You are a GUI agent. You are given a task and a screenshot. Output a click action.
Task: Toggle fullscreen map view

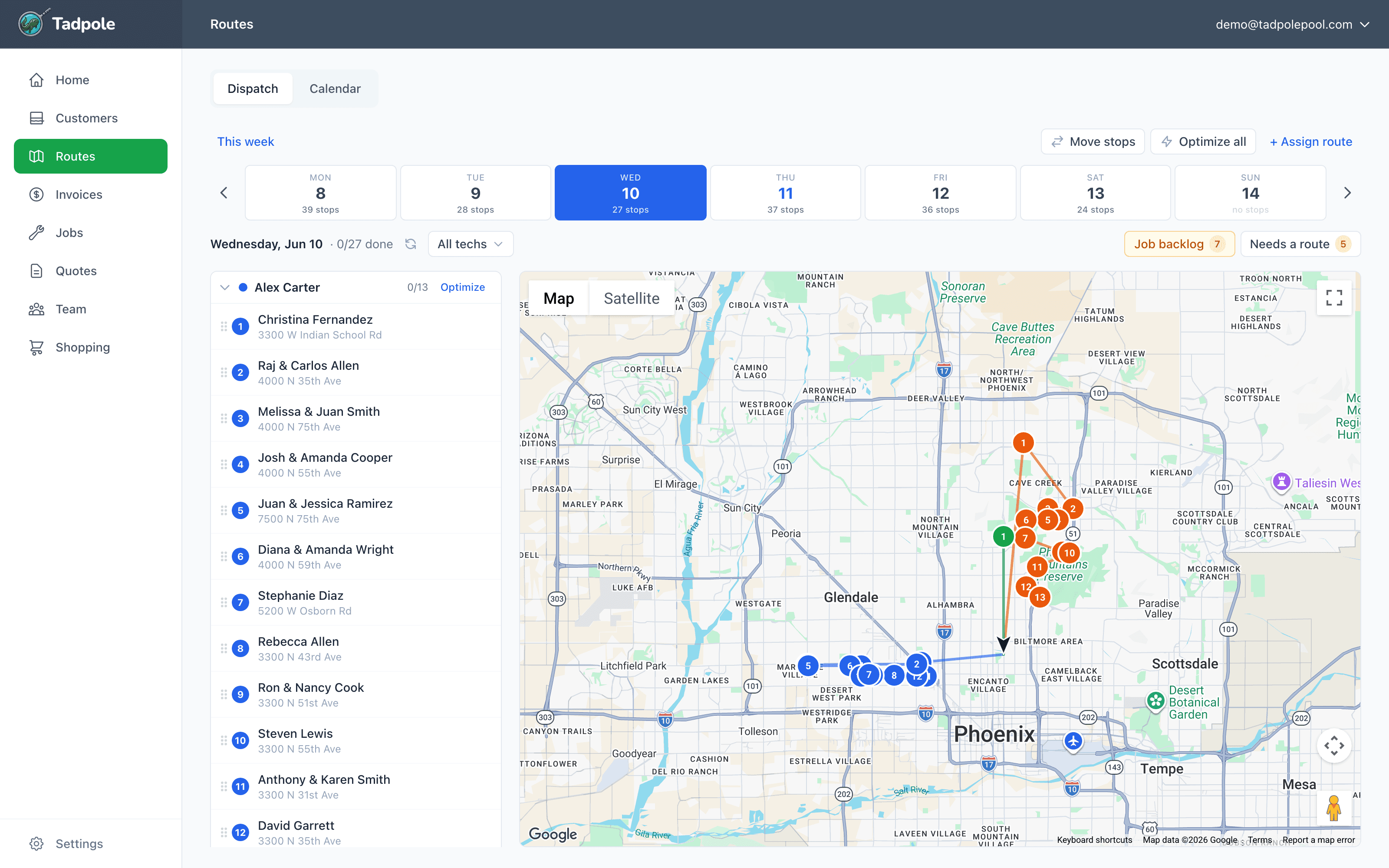pos(1334,298)
